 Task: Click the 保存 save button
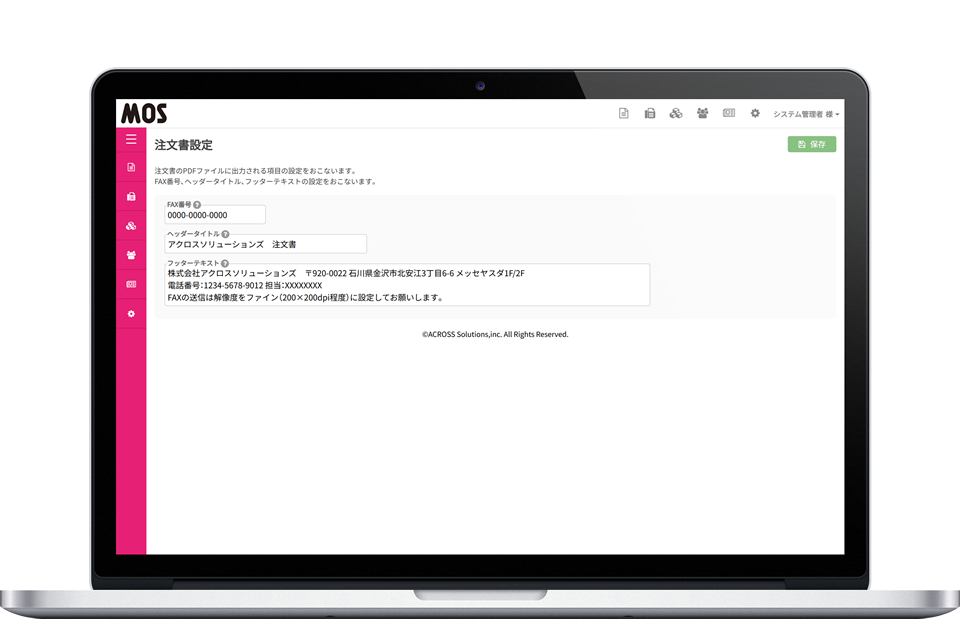[812, 144]
